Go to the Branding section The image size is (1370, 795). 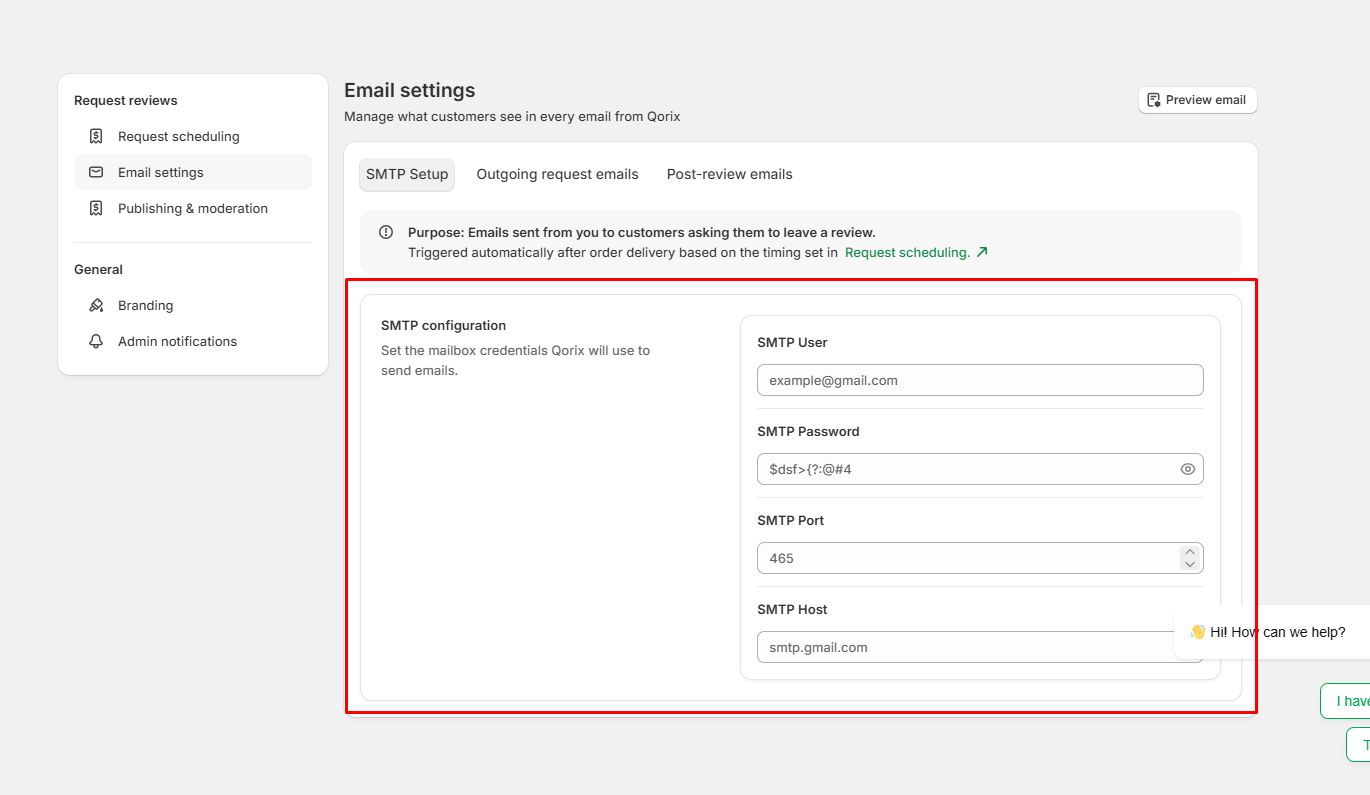click(193, 305)
